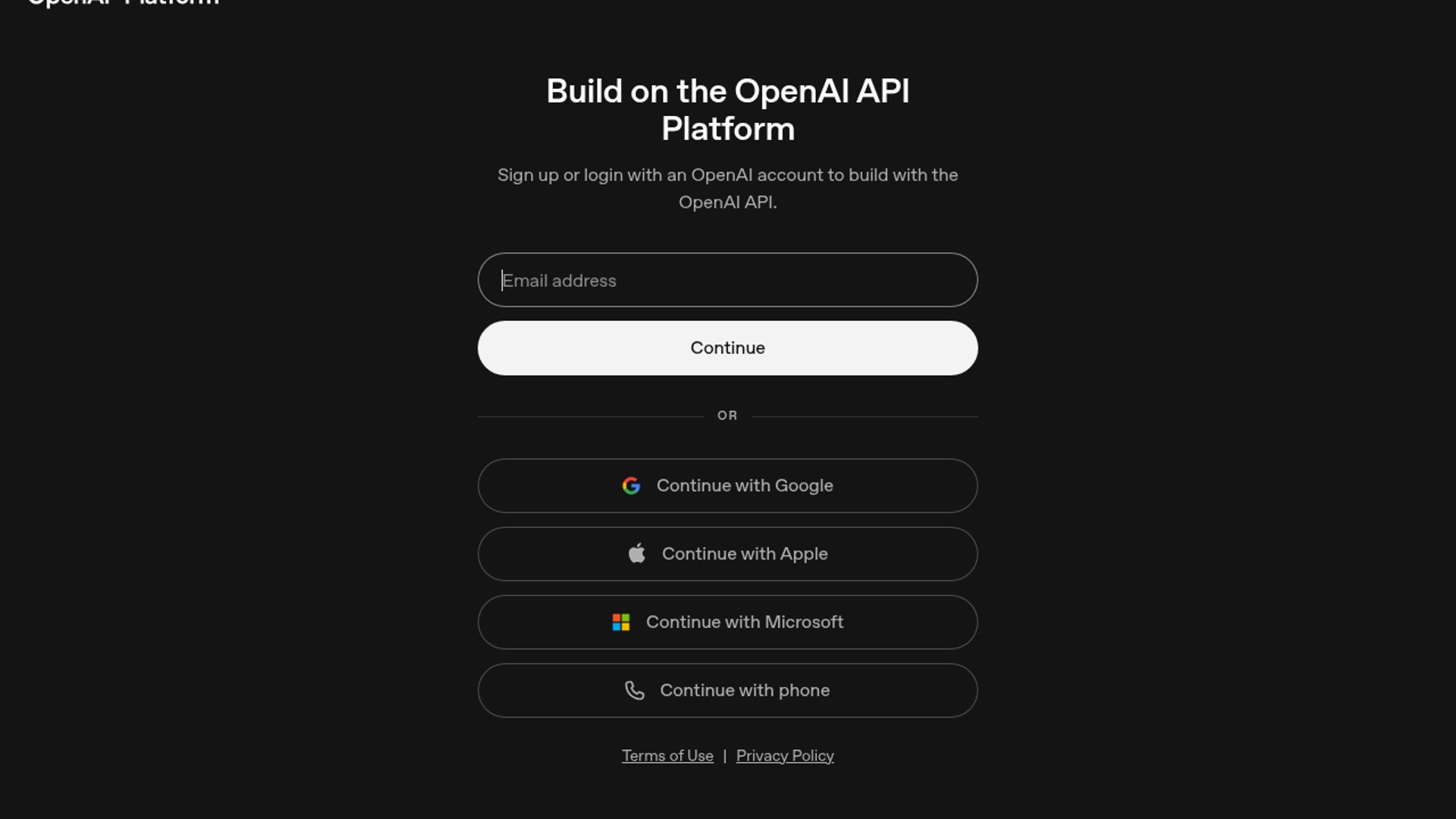Choose Continue with Google
The width and height of the screenshot is (1456, 819).
(x=728, y=486)
